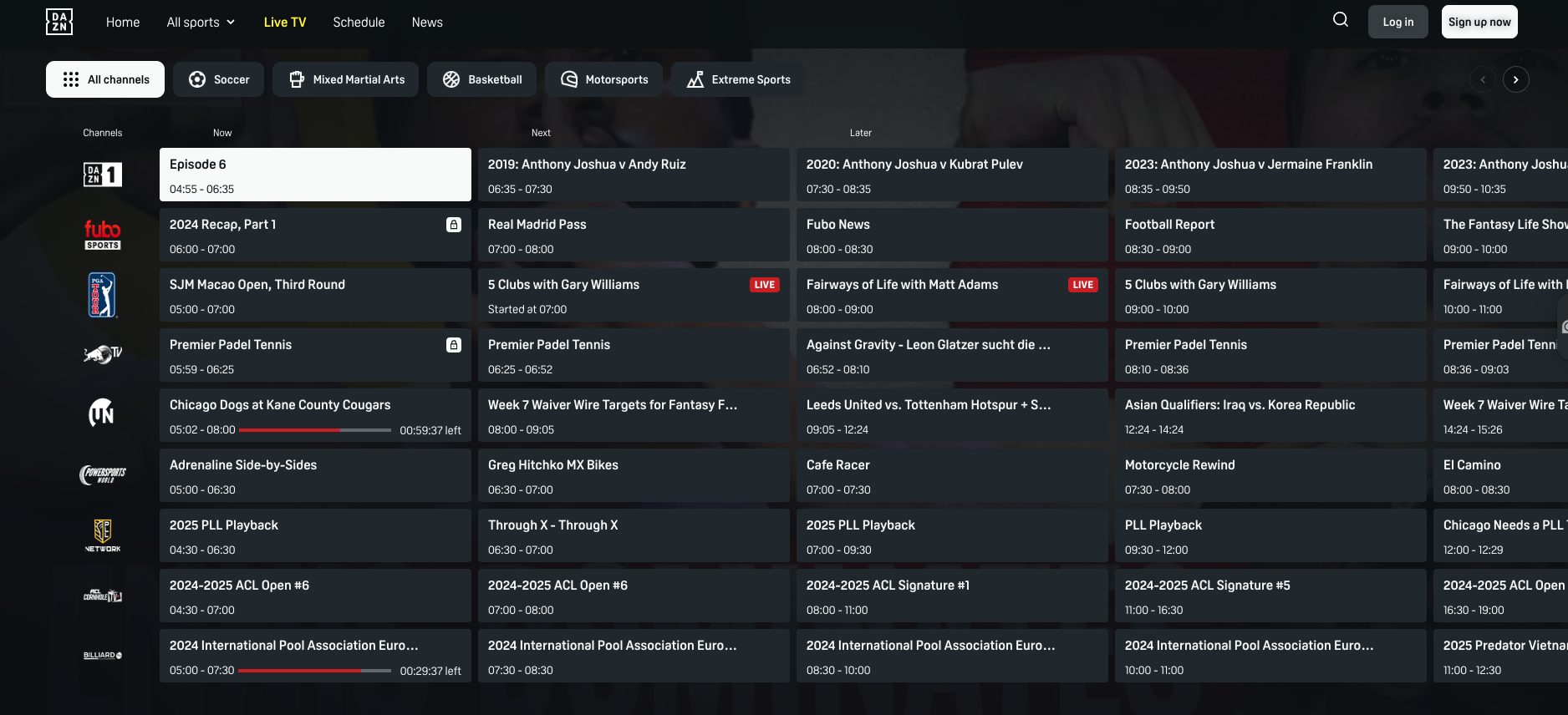The height and width of the screenshot is (715, 1568).
Task: Click the Billiard TV channel logo
Action: coord(103,656)
